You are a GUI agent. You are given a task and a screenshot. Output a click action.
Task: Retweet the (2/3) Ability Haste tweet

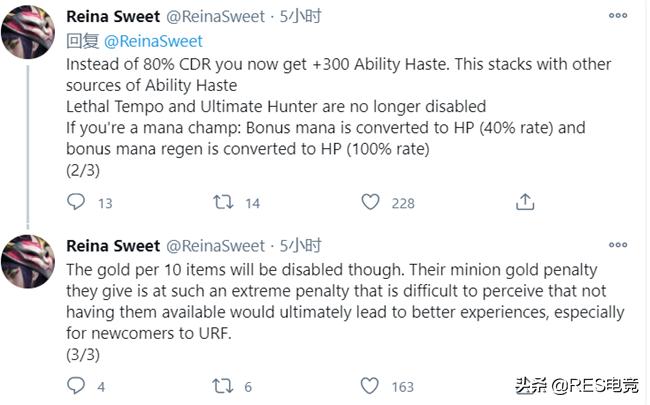(223, 203)
